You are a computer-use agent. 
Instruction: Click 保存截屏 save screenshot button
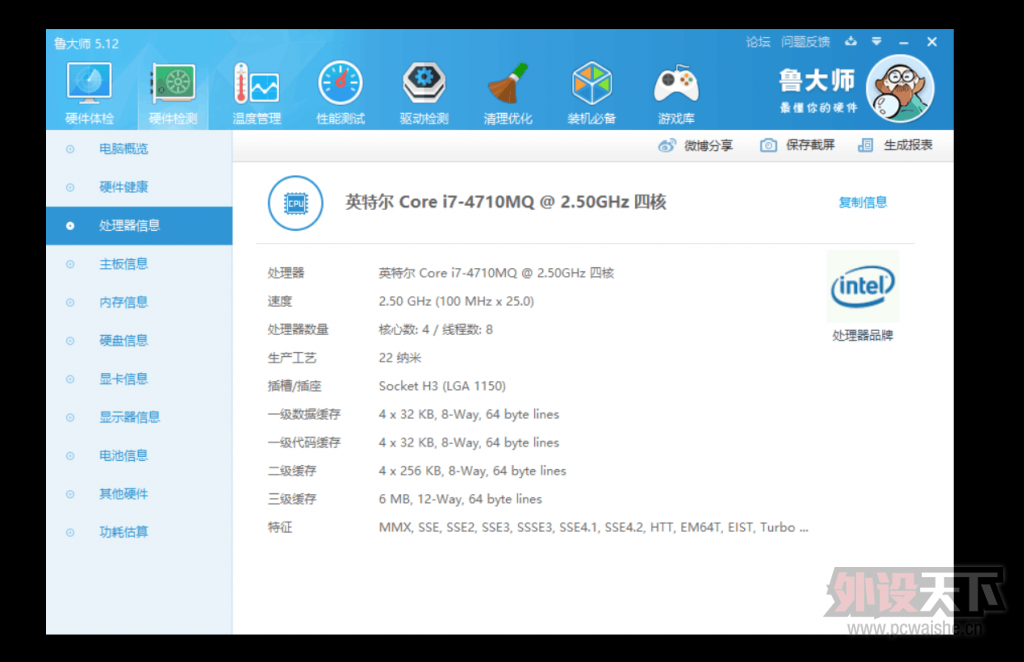(x=797, y=145)
